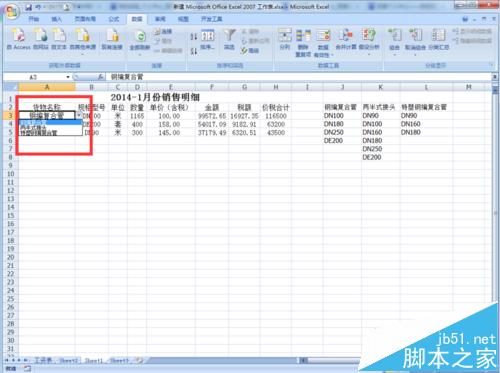Click the Insert Worksheet tab icon
This screenshot has height=373, width=500.
(x=140, y=360)
